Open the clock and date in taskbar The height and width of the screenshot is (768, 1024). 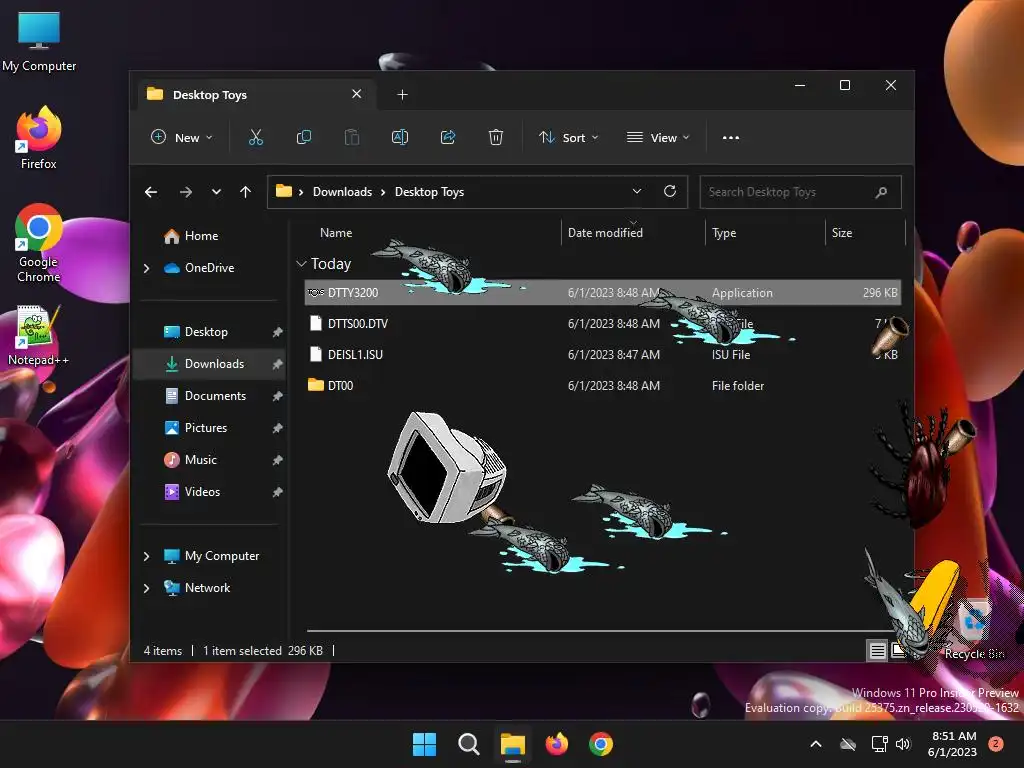coord(952,744)
